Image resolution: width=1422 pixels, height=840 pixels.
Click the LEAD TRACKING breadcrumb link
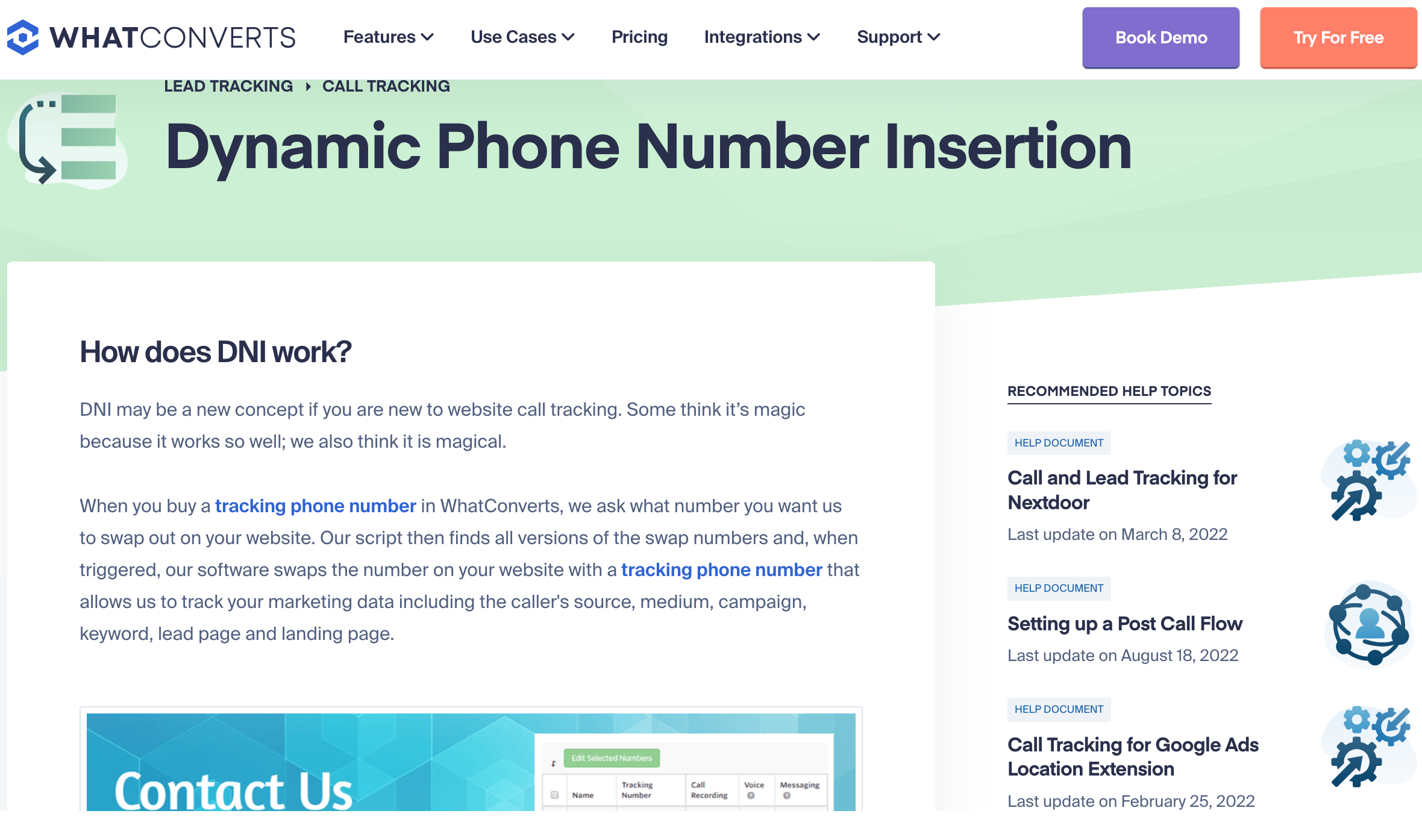coord(228,86)
